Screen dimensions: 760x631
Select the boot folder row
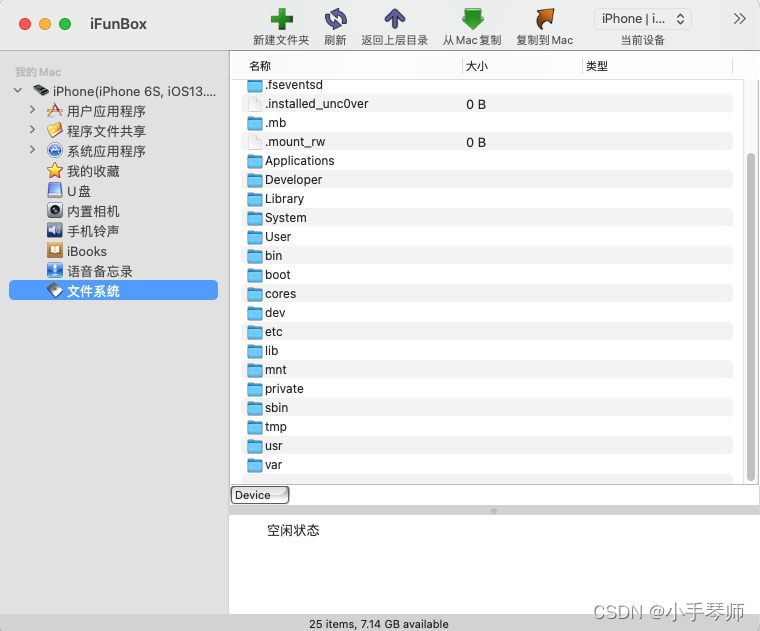[487, 275]
